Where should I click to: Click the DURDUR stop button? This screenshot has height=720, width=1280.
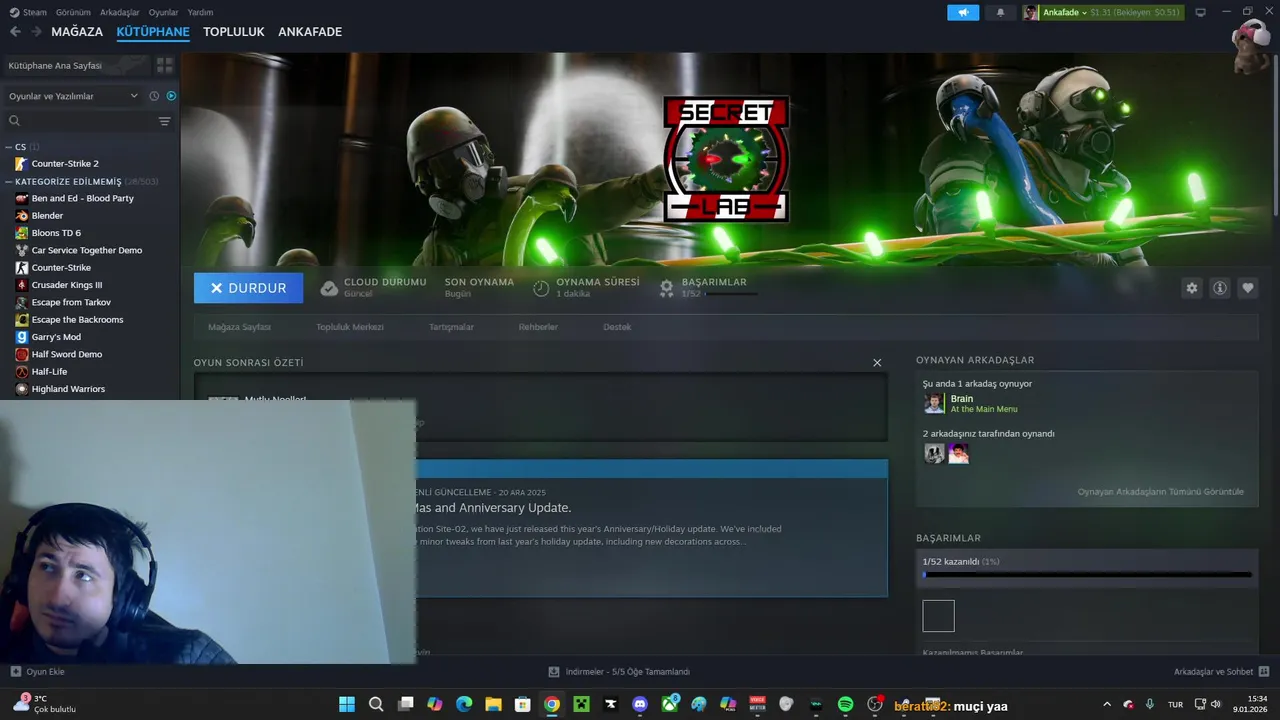click(248, 288)
